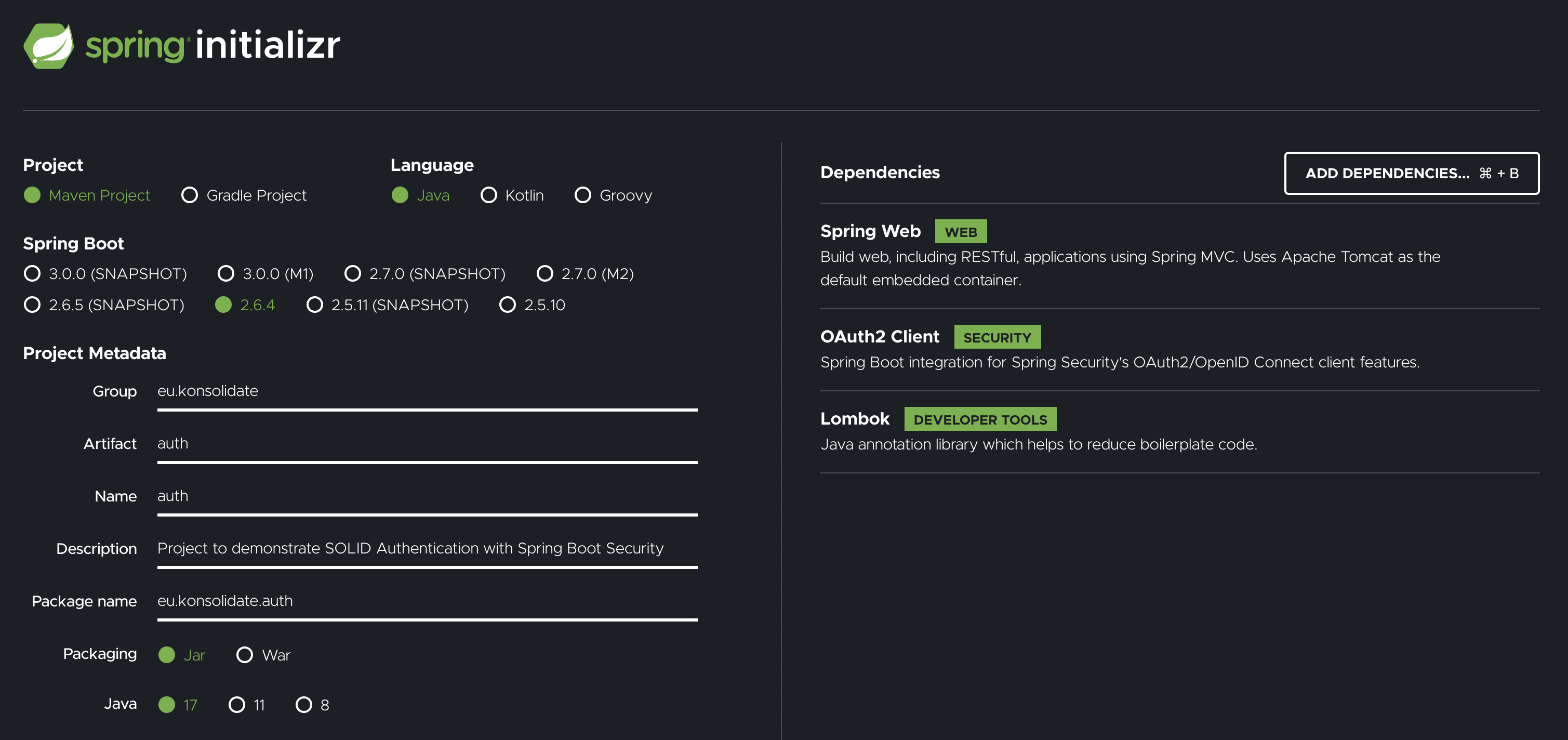
Task: Set packaging to Jar
Action: tap(182, 655)
